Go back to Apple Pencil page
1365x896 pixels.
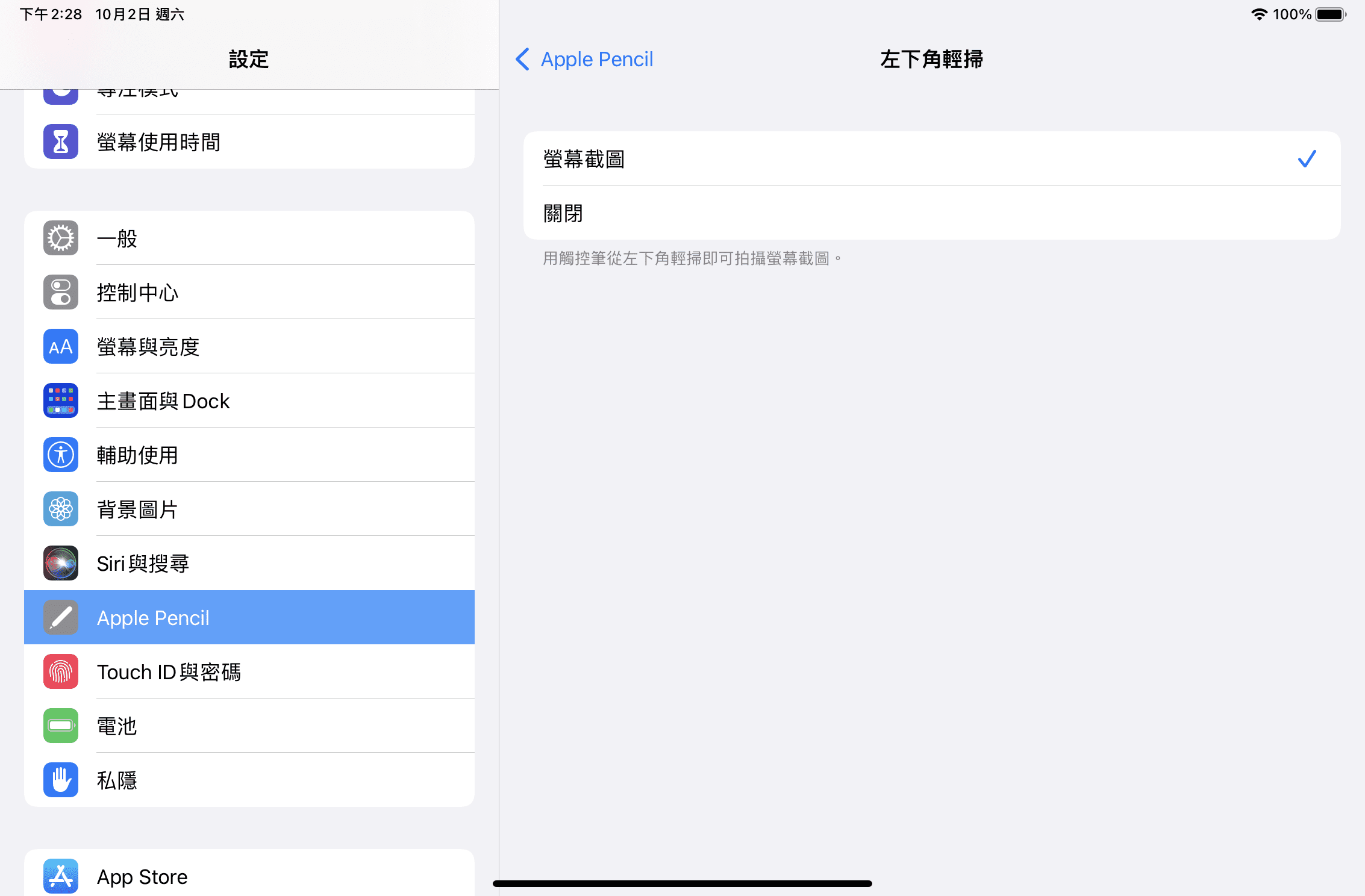pos(584,59)
